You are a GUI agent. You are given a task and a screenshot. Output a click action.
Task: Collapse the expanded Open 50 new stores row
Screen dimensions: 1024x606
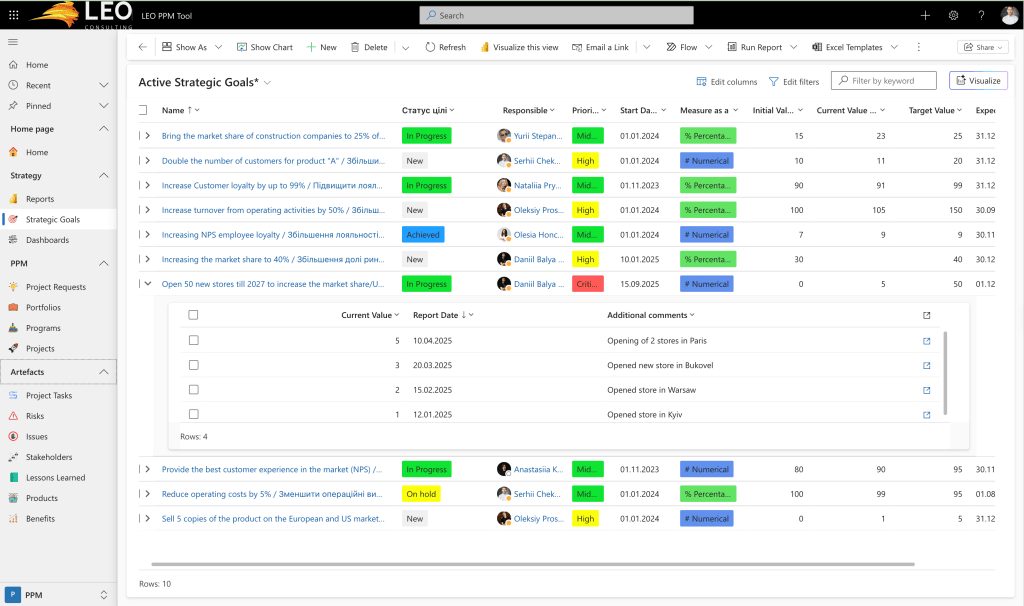[x=148, y=284]
